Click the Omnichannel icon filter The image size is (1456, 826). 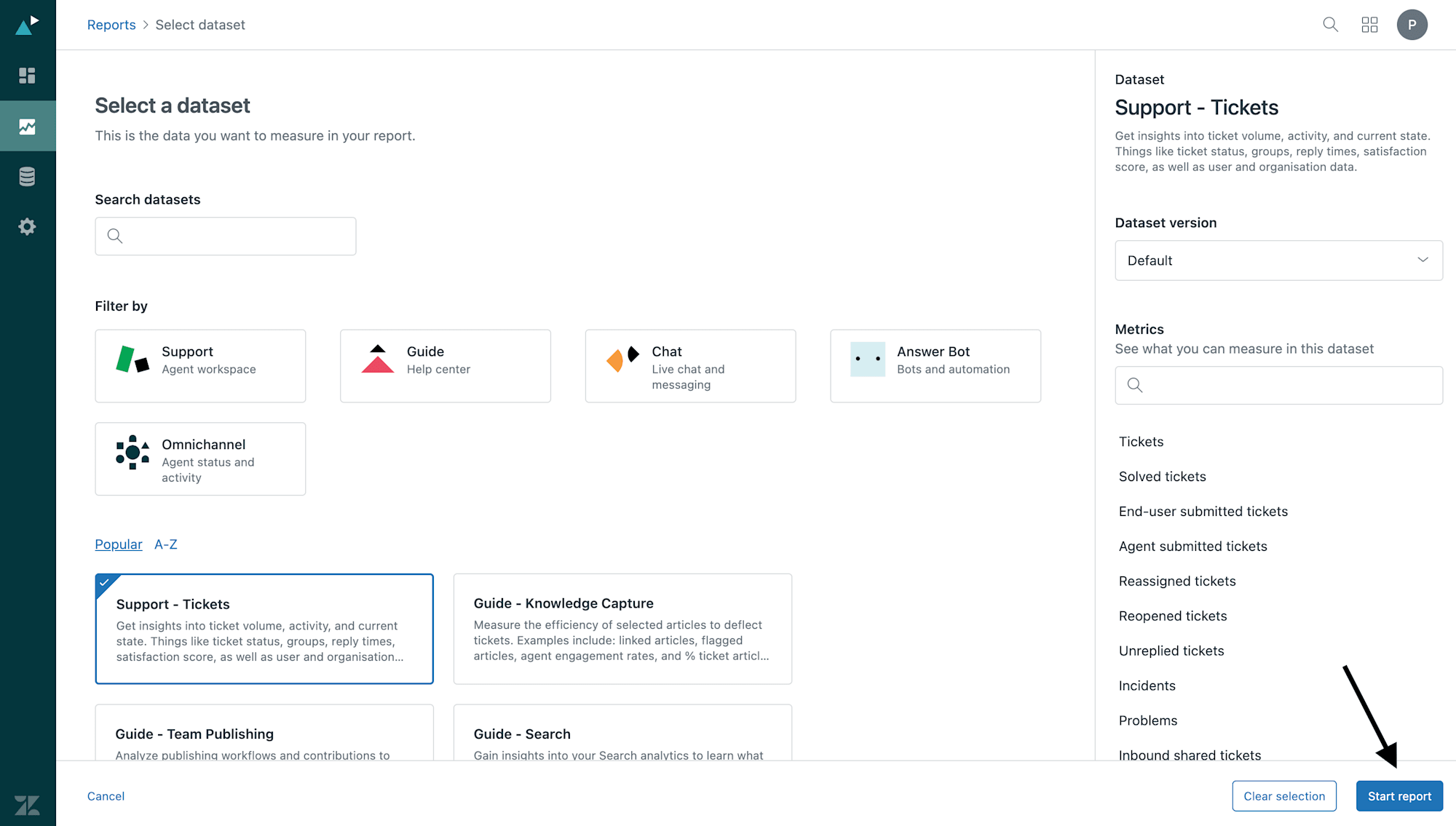pos(133,454)
